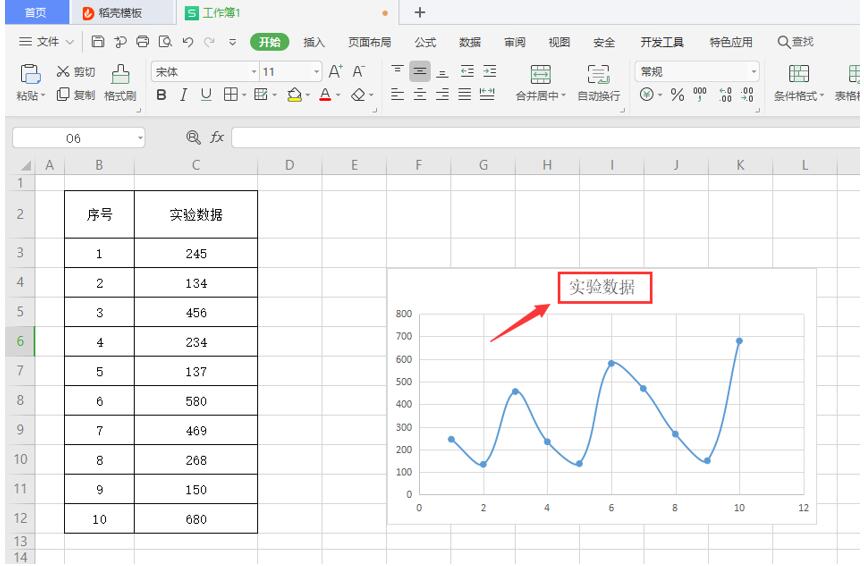Viewport: 864px width, 566px height.
Task: Expand the 粘贴 paste options arrow
Action: pos(43,96)
